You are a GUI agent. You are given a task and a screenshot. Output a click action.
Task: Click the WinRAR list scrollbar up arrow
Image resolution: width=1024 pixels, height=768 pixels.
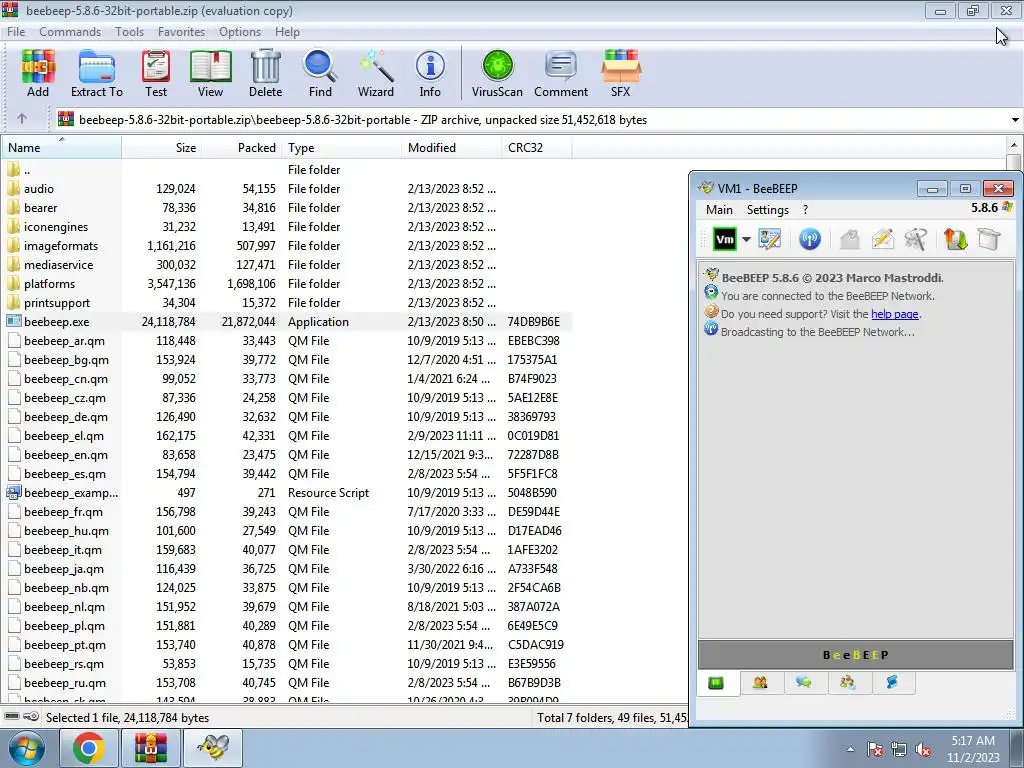(1014, 145)
